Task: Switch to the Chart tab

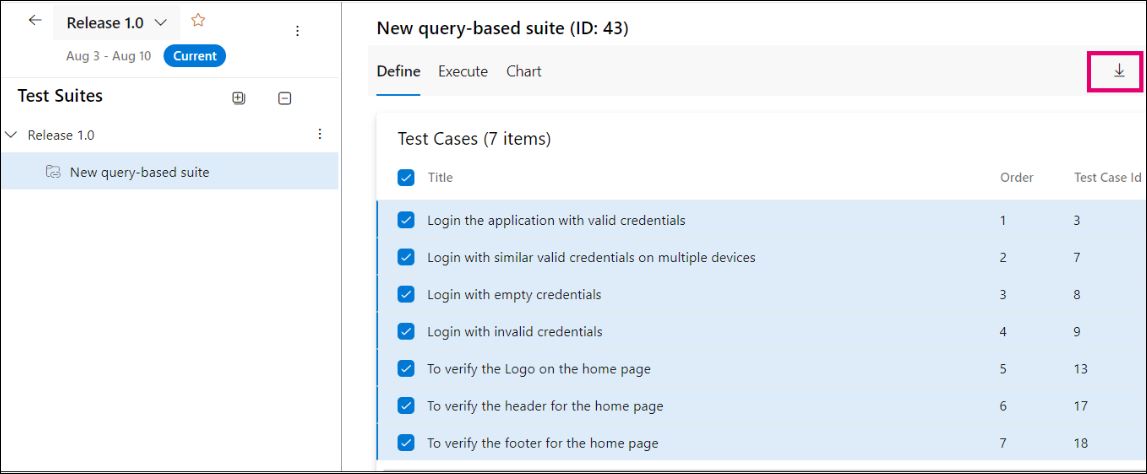Action: 524,71
